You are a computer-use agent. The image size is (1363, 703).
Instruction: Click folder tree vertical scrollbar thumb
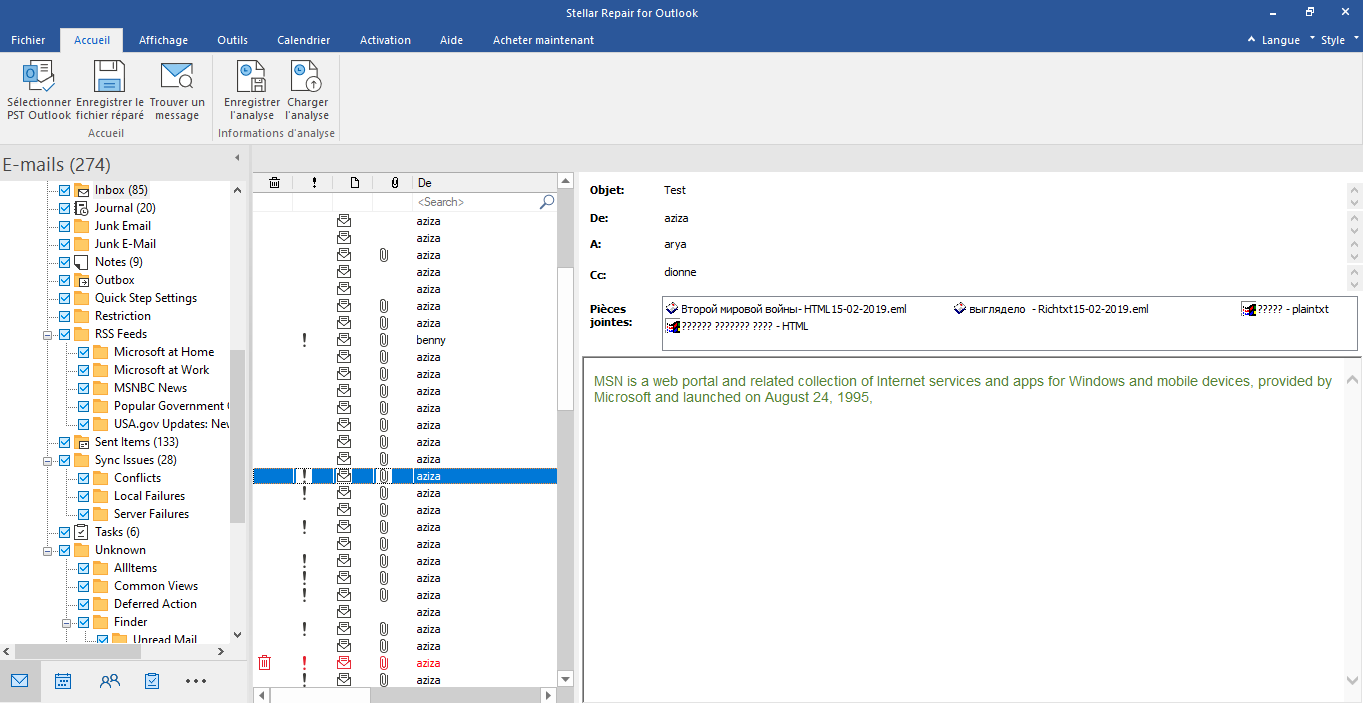pyautogui.click(x=237, y=436)
